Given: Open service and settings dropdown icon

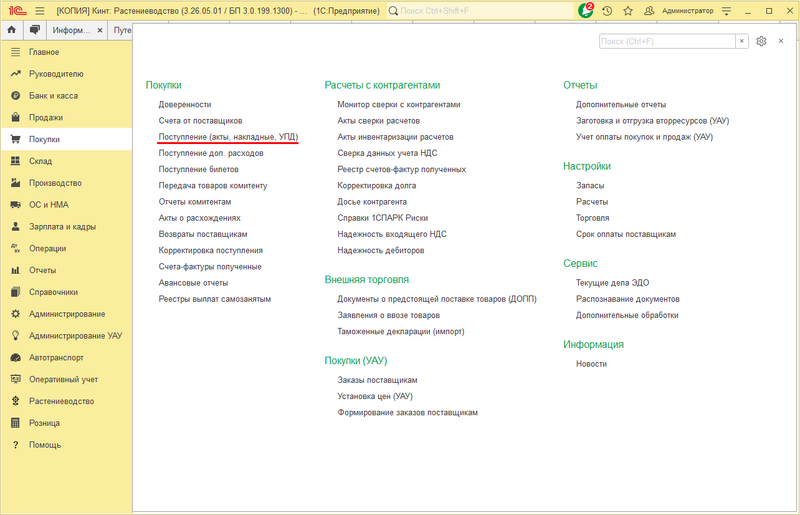Looking at the screenshot, I should (x=727, y=11).
